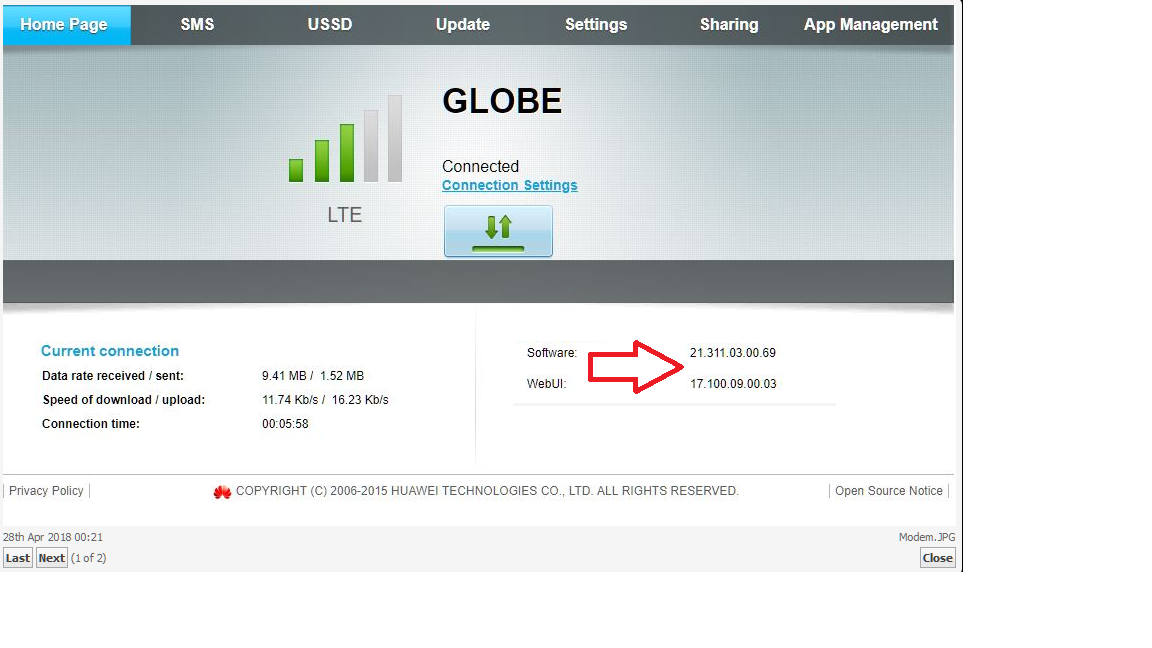This screenshot has width=1152, height=648.
Task: Click the Last image button
Action: click(18, 558)
